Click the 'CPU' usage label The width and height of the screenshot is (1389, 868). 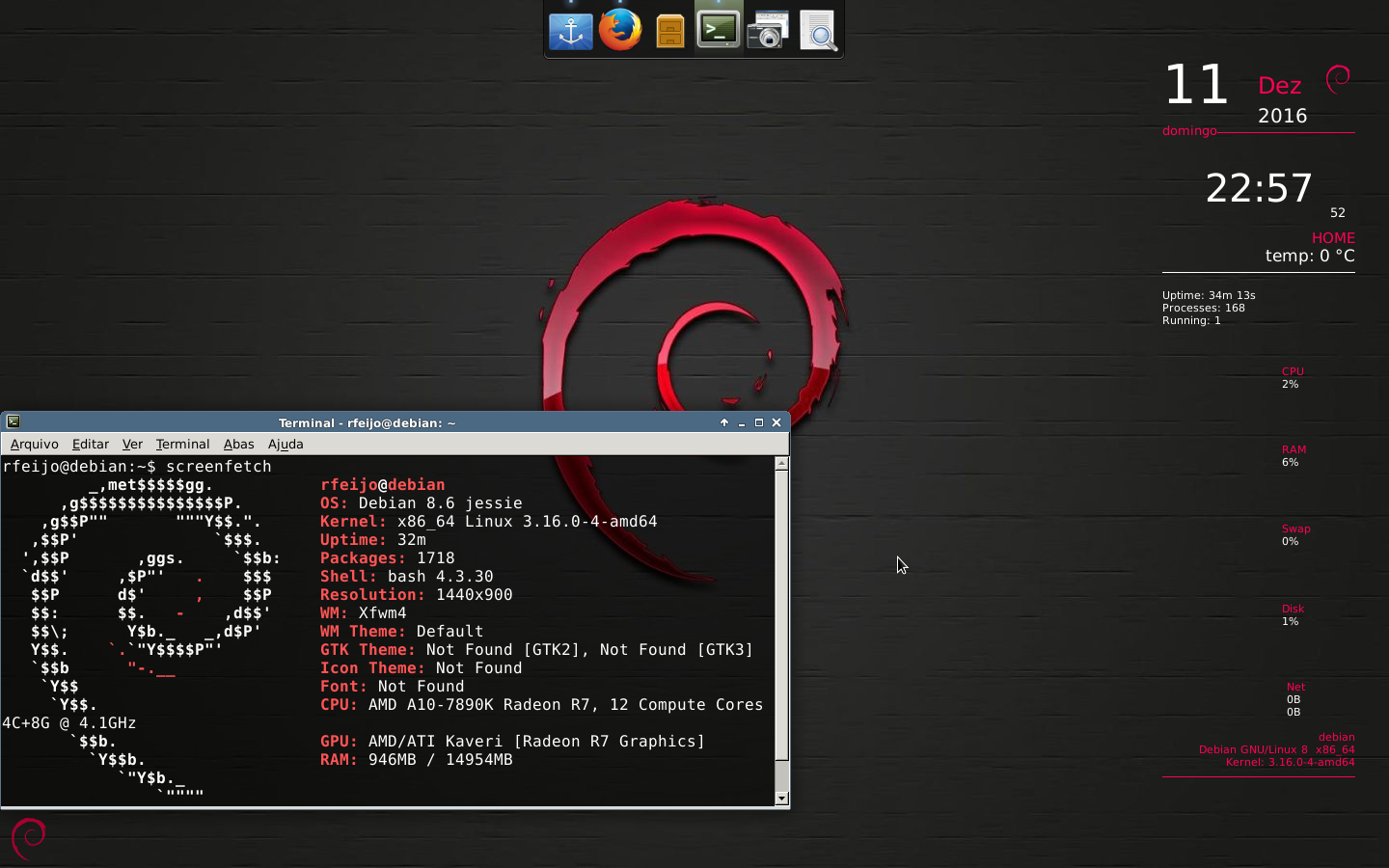(x=1293, y=371)
